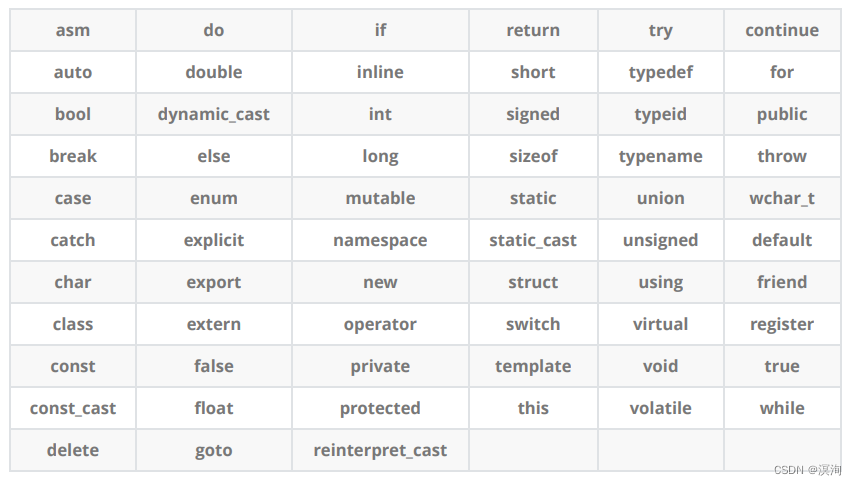This screenshot has height=485, width=856.
Task: Select the 'typename' cell
Action: point(661,156)
